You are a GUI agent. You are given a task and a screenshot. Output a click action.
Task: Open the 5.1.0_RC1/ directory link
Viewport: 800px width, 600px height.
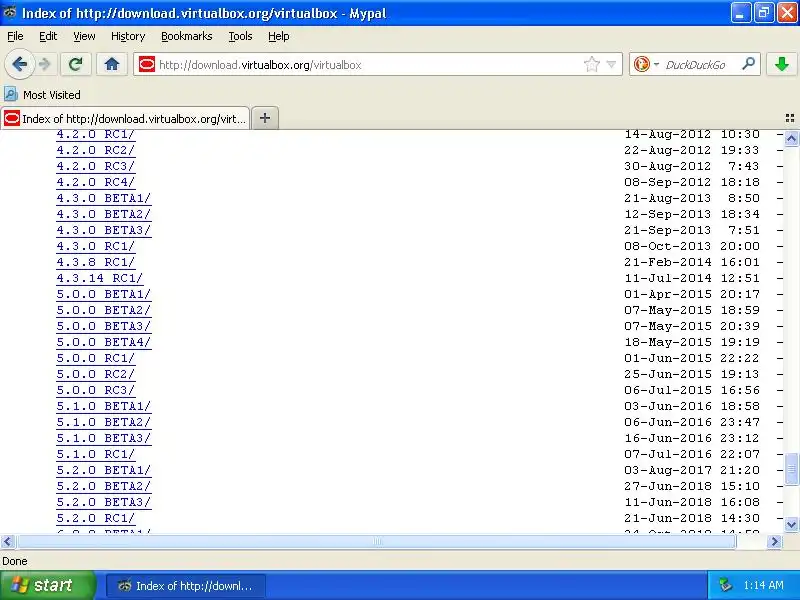tap(95, 454)
